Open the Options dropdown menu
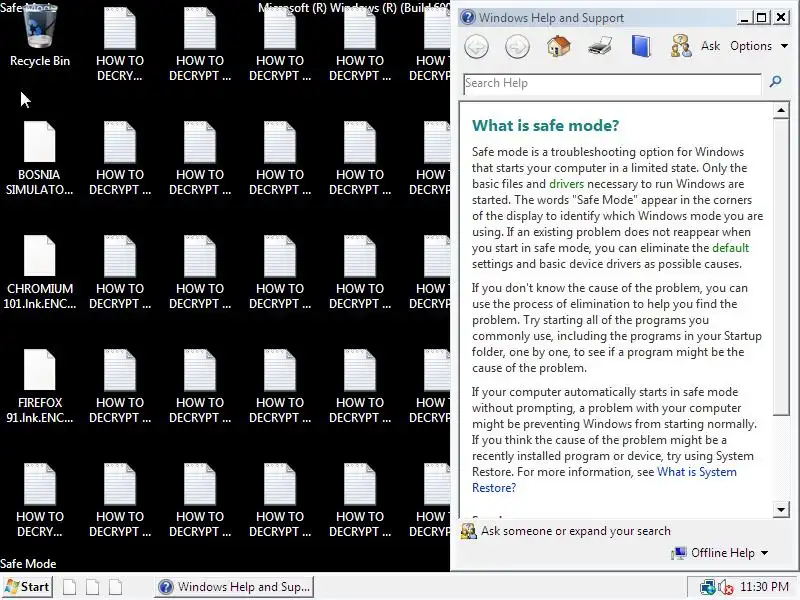800x600 pixels. (759, 46)
